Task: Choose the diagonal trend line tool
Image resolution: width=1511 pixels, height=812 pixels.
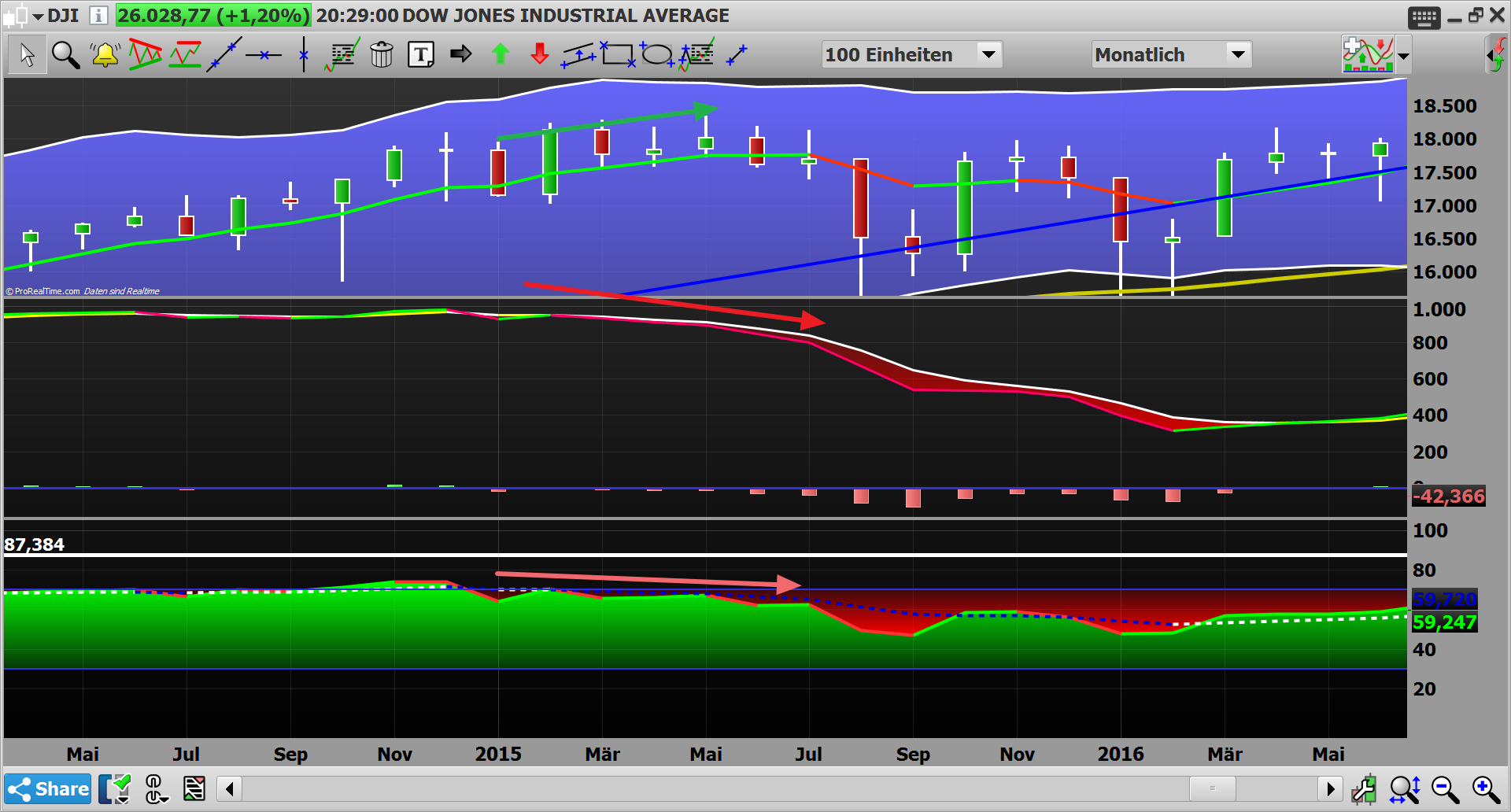Action: (x=224, y=54)
